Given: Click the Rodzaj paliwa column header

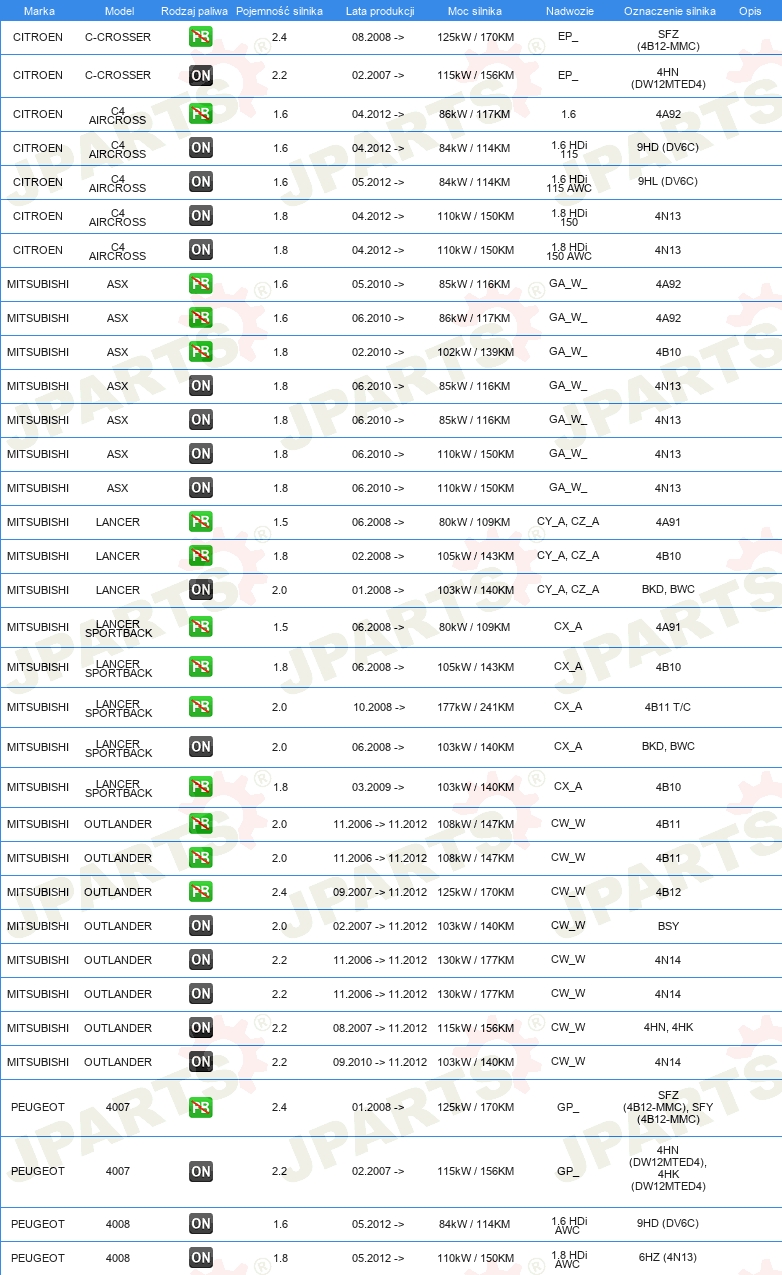Looking at the screenshot, I should pyautogui.click(x=195, y=10).
